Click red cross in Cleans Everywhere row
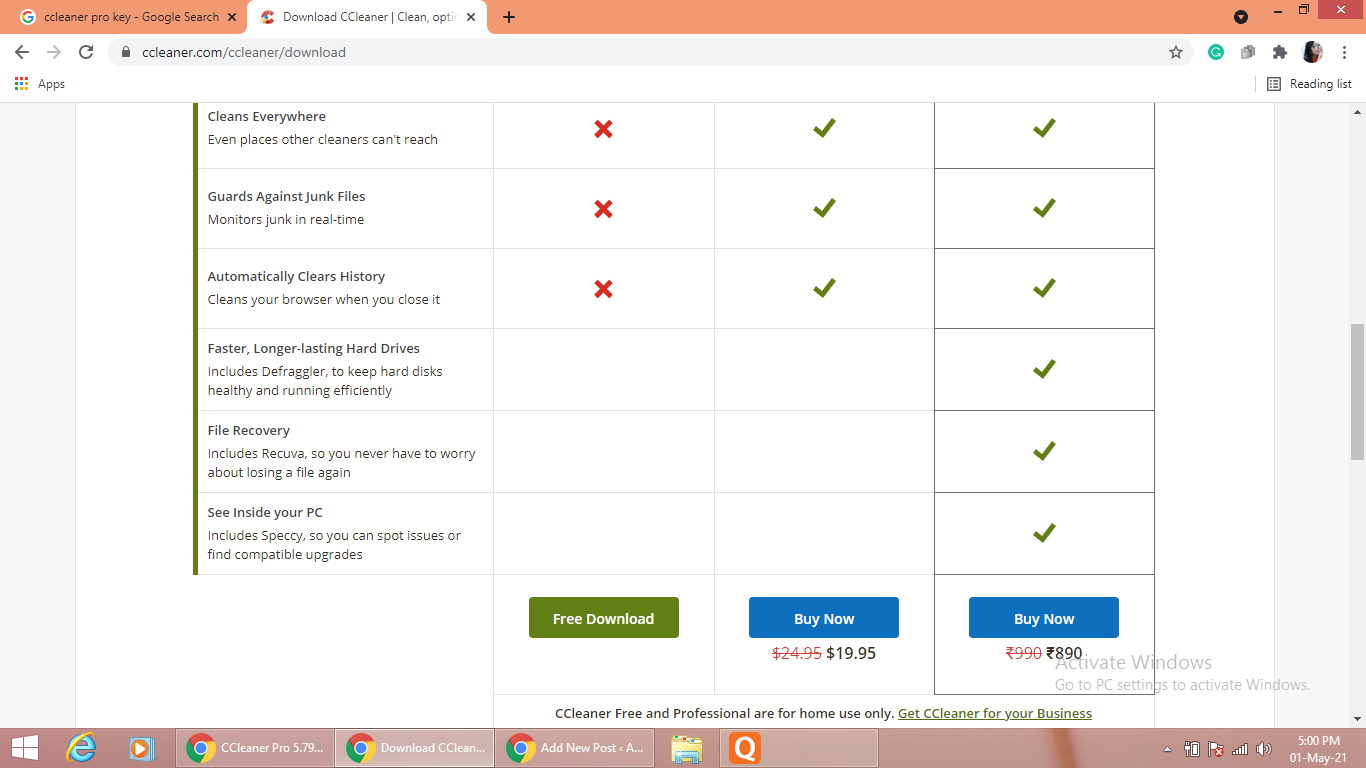 603,129
